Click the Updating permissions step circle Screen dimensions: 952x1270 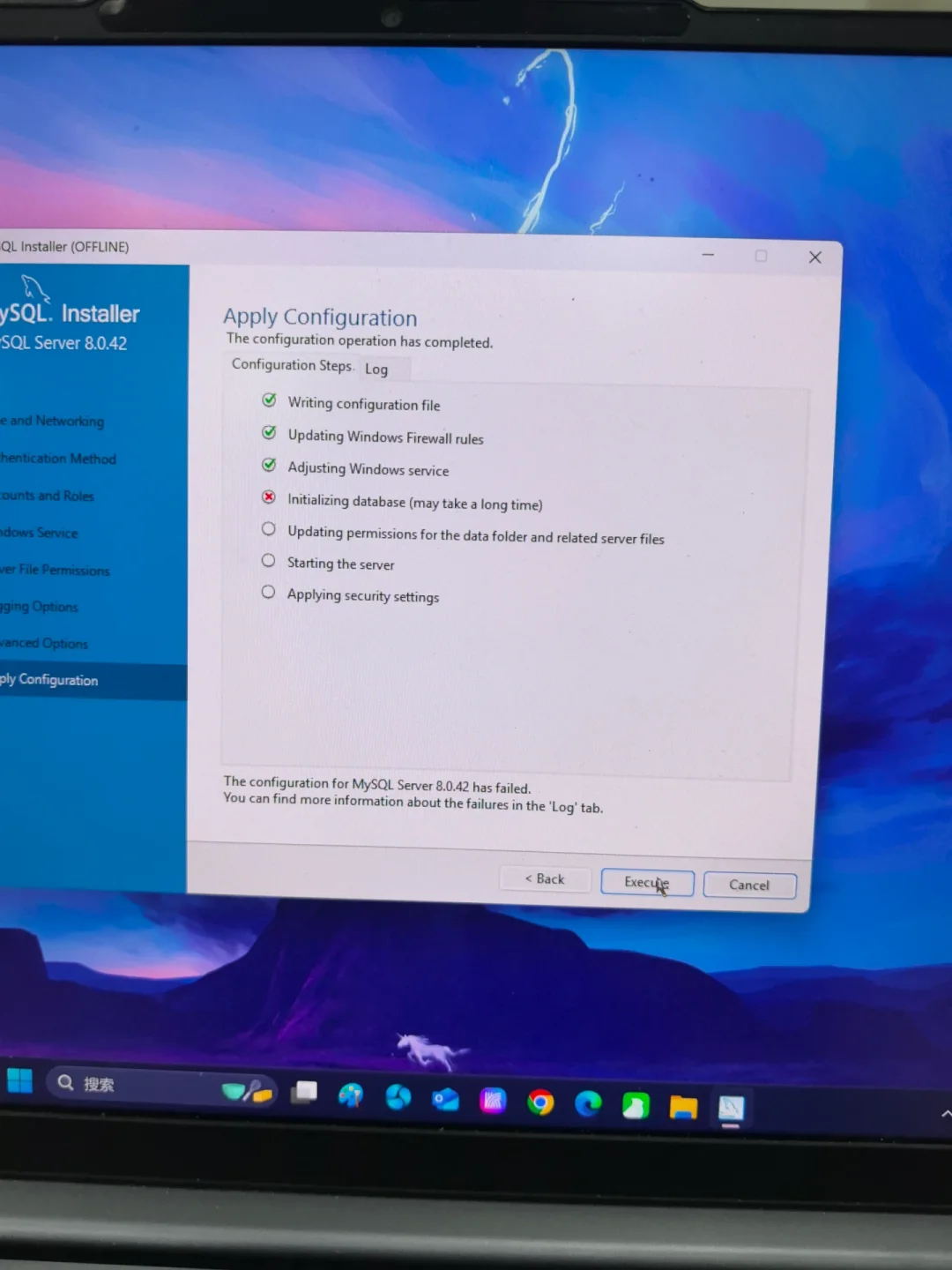(269, 529)
